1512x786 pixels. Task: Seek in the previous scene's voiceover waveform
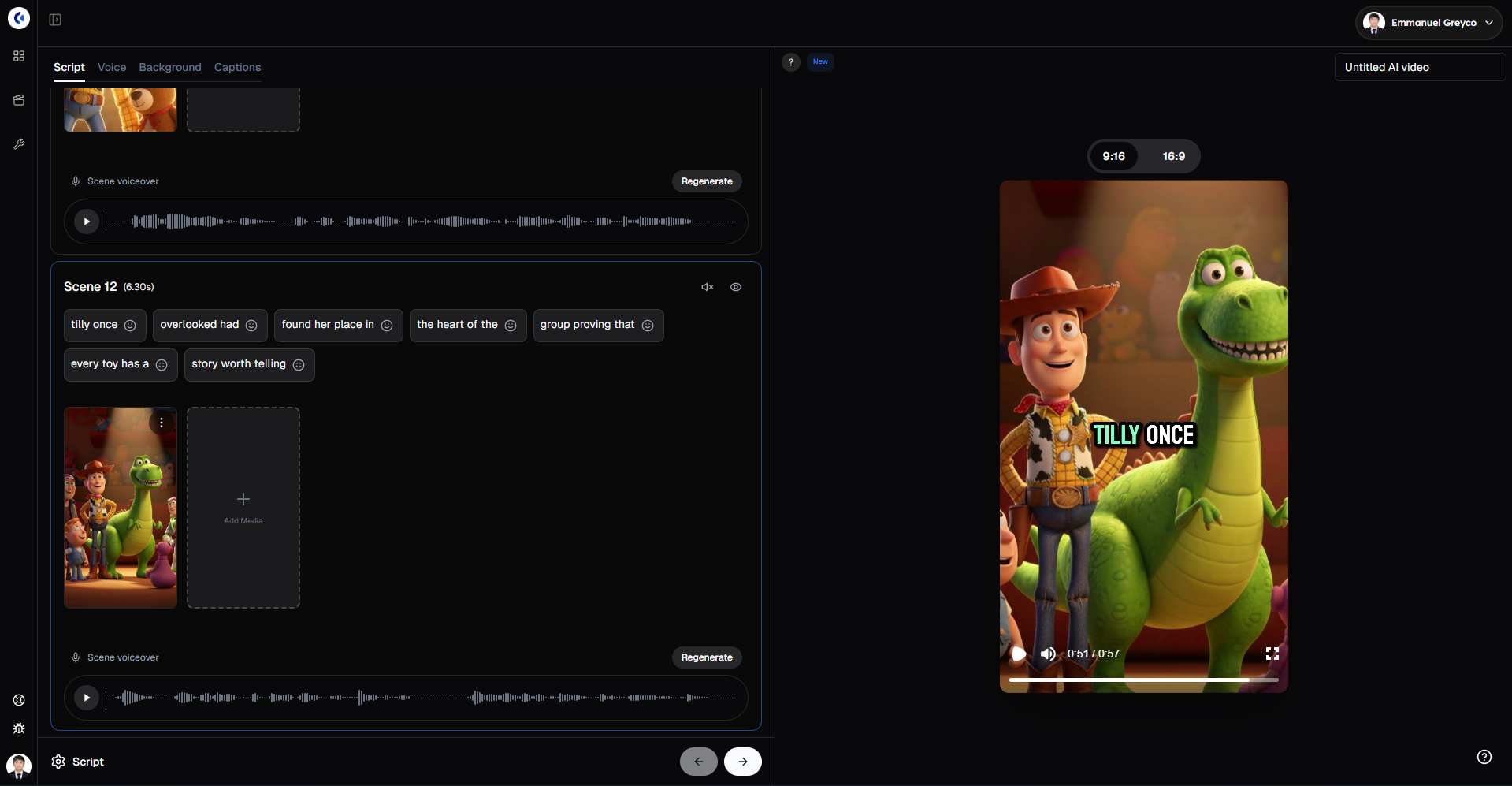click(422, 222)
